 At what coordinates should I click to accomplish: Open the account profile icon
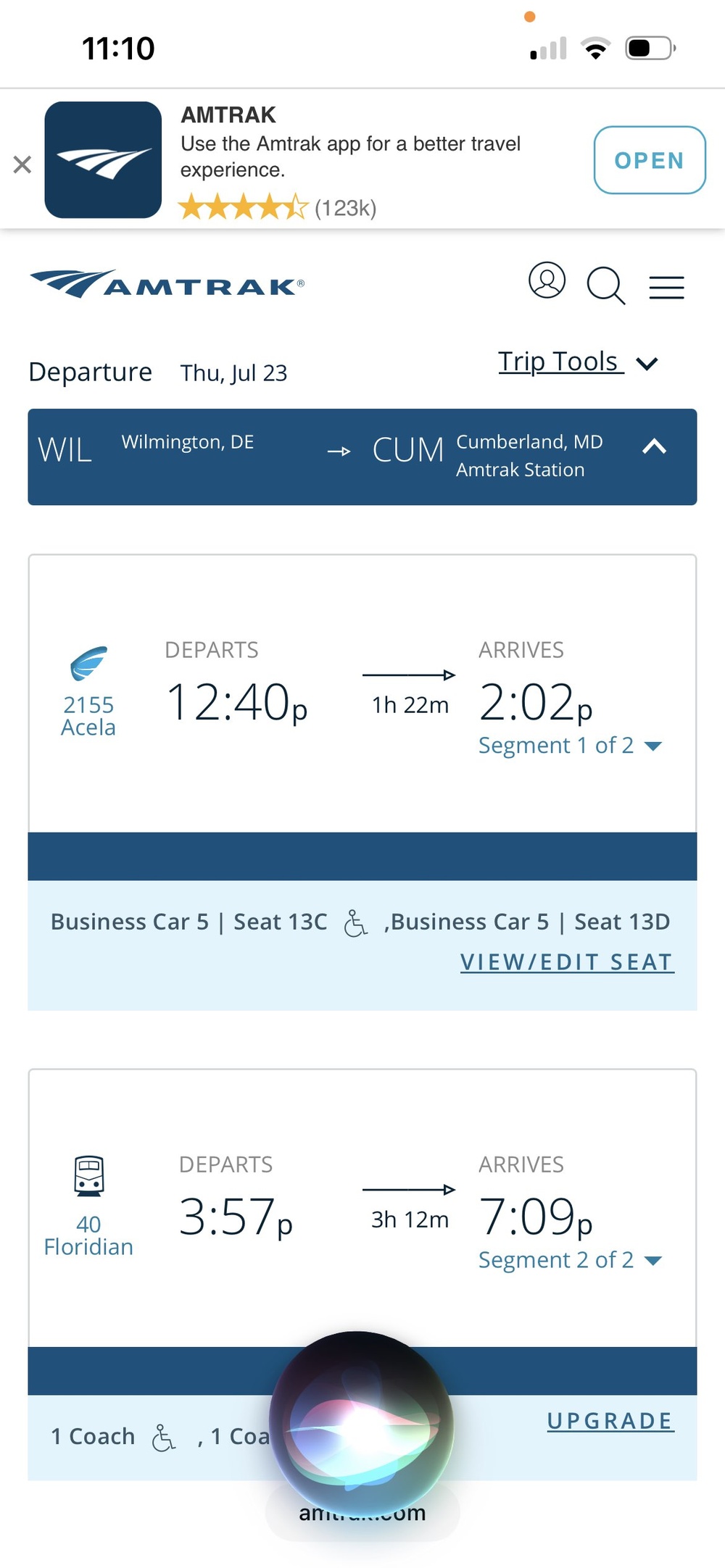pyautogui.click(x=547, y=281)
